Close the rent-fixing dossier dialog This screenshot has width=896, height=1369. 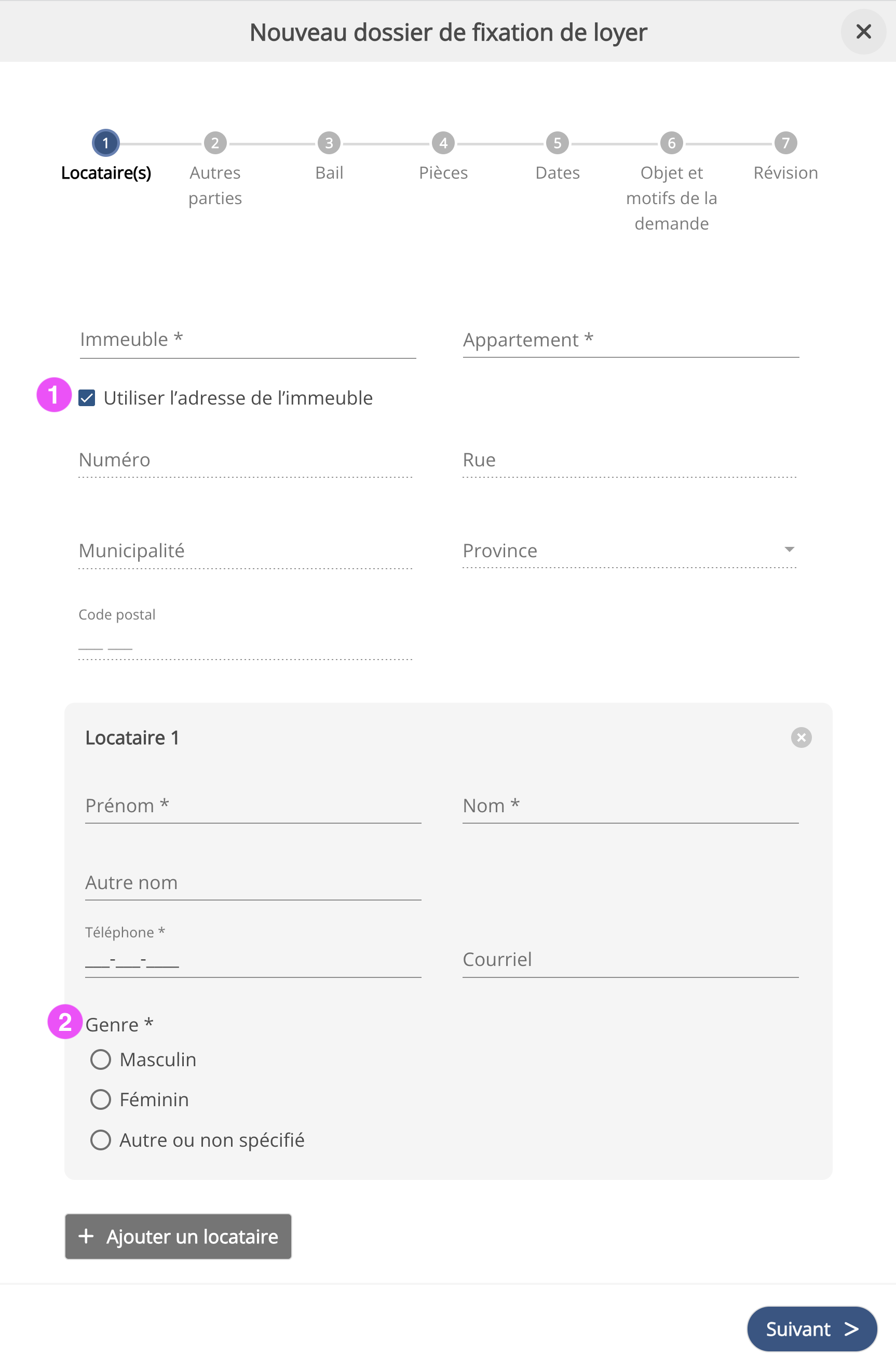click(x=863, y=32)
